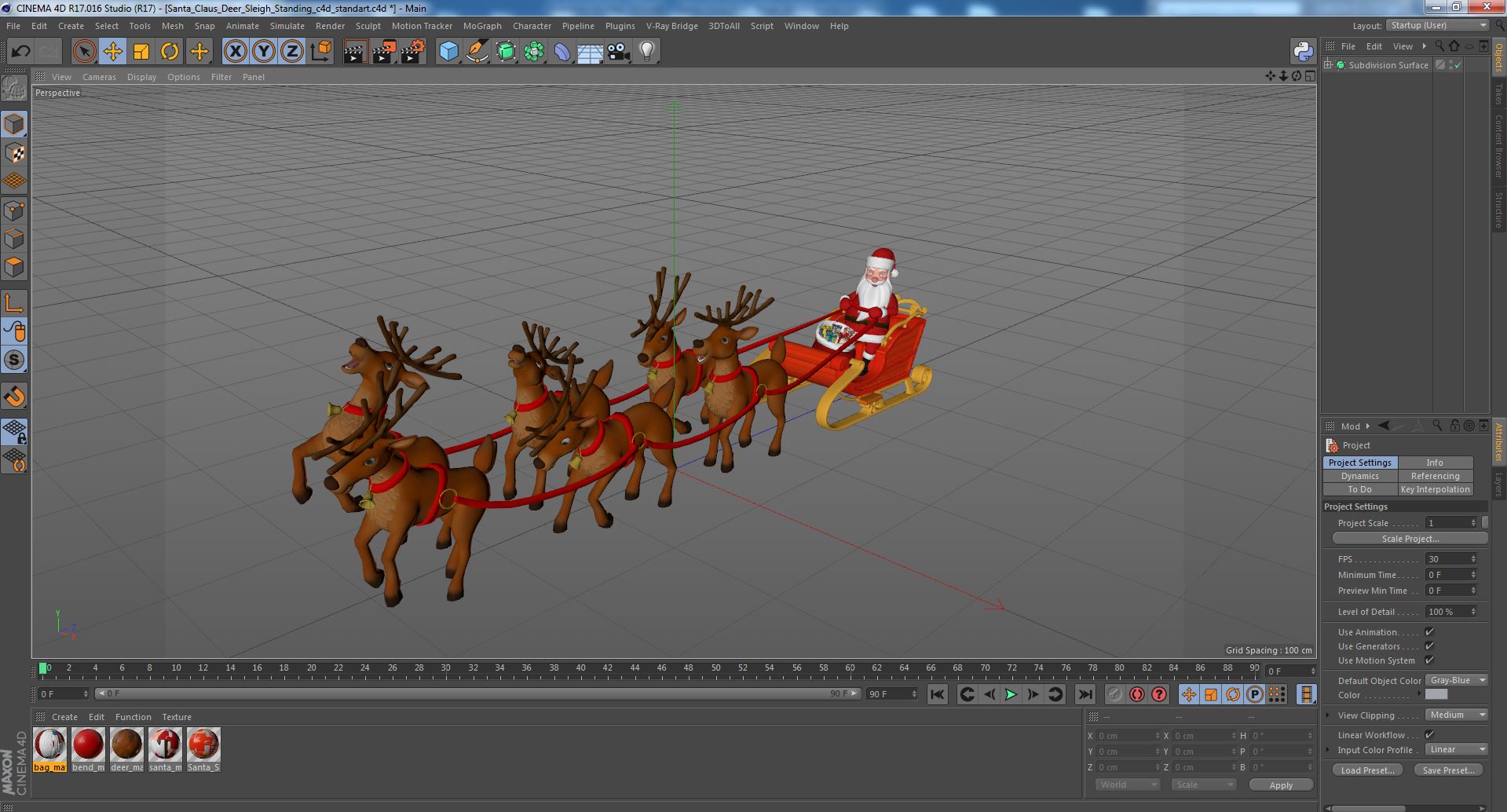The image size is (1507, 812).
Task: Step the FPS value spinner
Action: point(1473,559)
